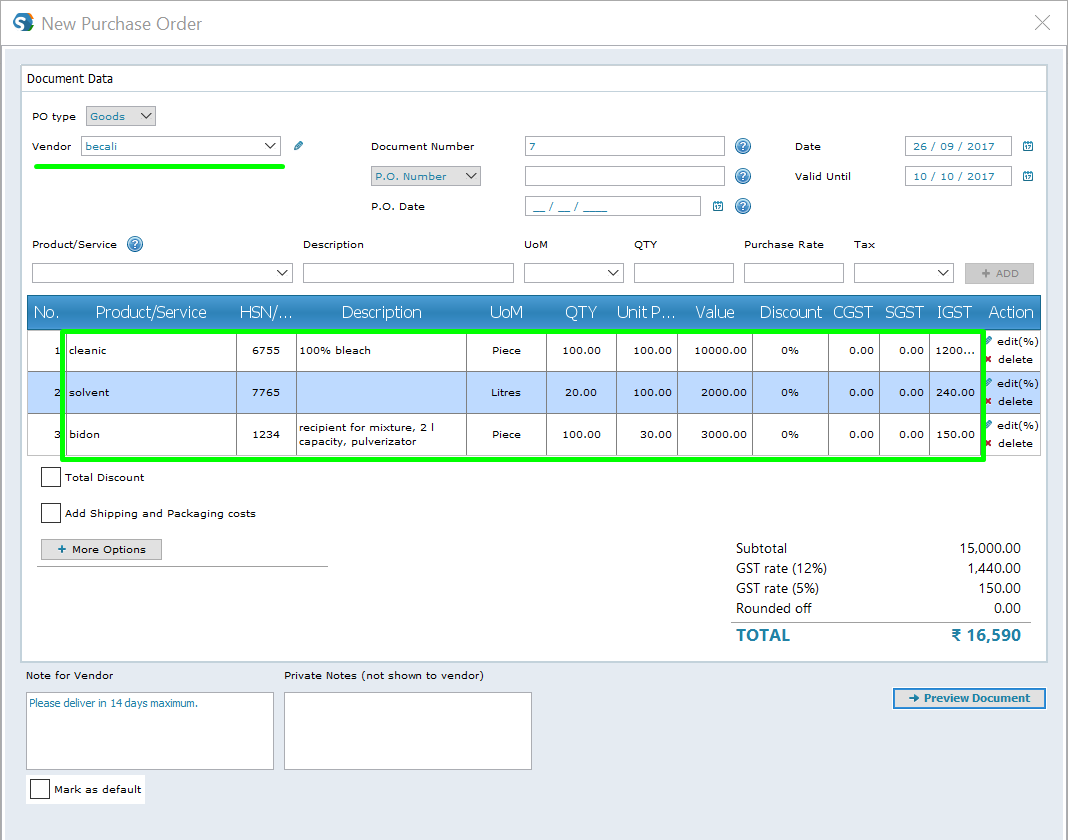The width and height of the screenshot is (1068, 840).
Task: Expand More Options
Action: (x=101, y=549)
